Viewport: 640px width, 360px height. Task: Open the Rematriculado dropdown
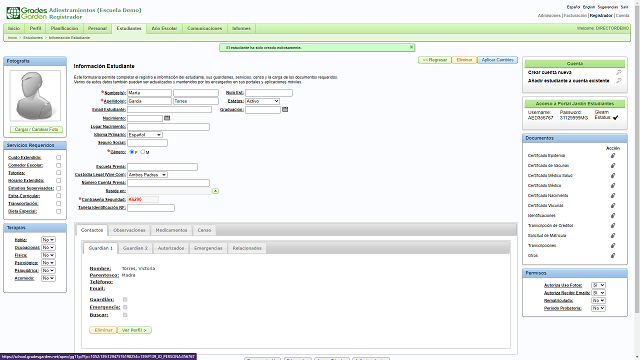[598, 300]
